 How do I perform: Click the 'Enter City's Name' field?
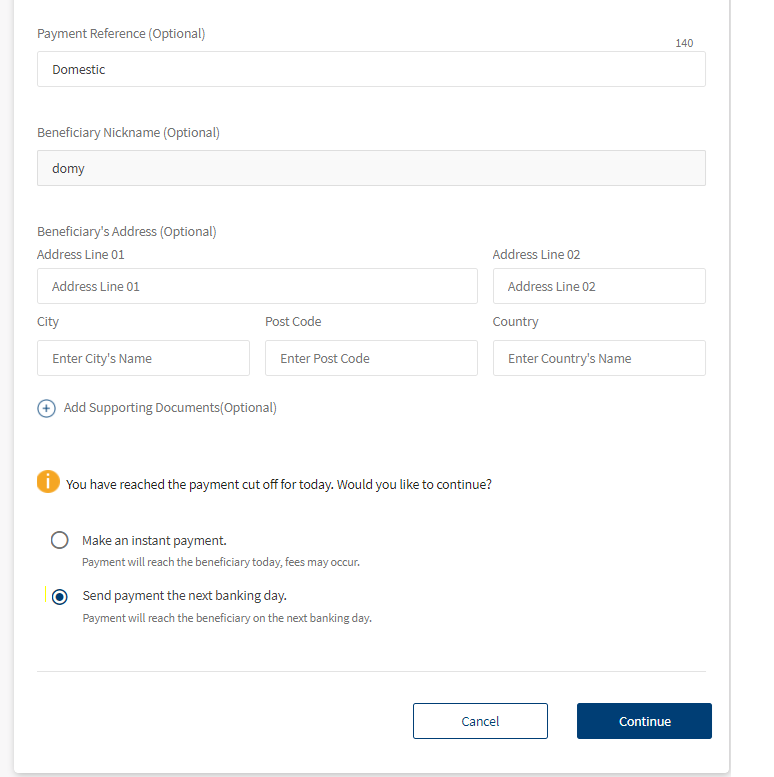pos(143,358)
